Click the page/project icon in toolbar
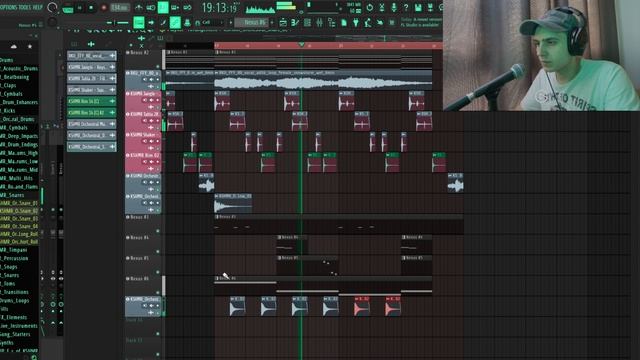 [344, 22]
